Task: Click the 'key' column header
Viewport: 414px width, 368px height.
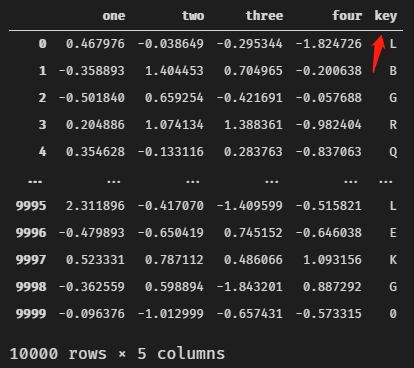Action: point(386,16)
